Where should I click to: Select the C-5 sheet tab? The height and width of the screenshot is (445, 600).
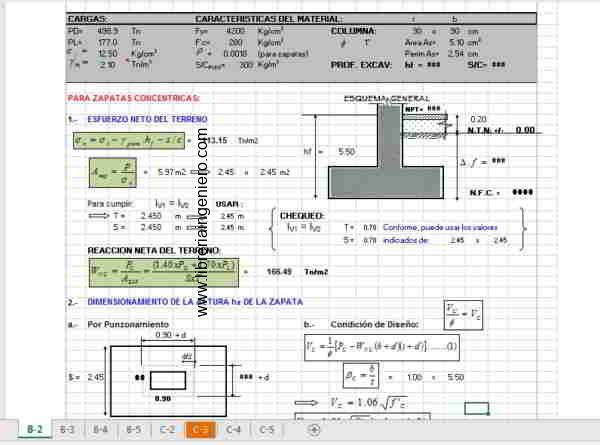[266, 430]
